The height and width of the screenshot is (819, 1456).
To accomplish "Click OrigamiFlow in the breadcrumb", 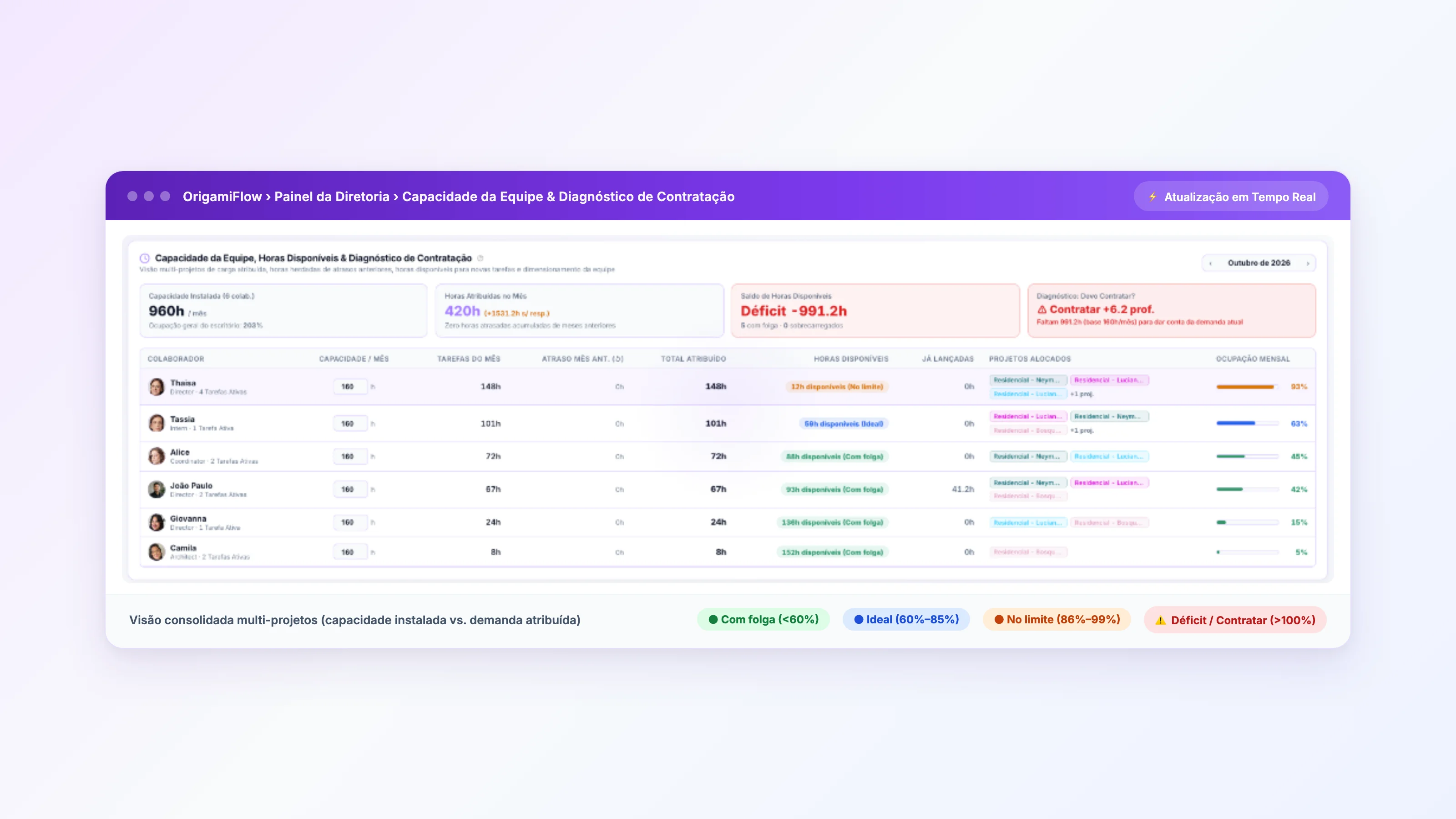I will 222,197.
